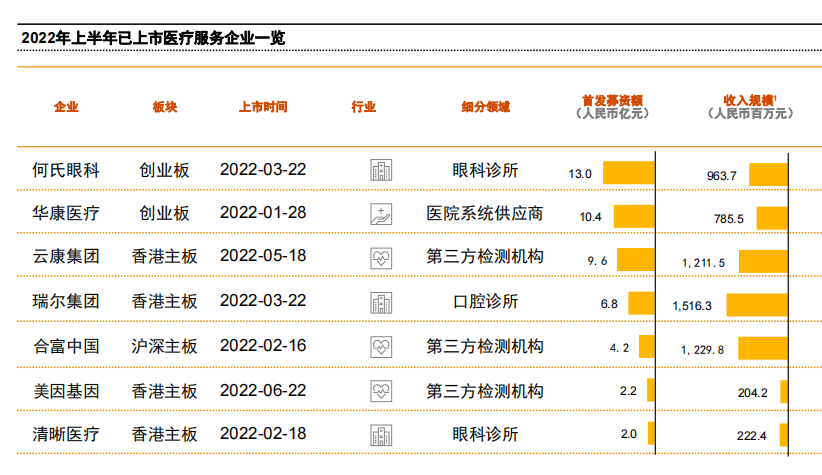Screen dimensions: 822x475
Task: Click listing date 2022-02-18
Action: click(263, 434)
